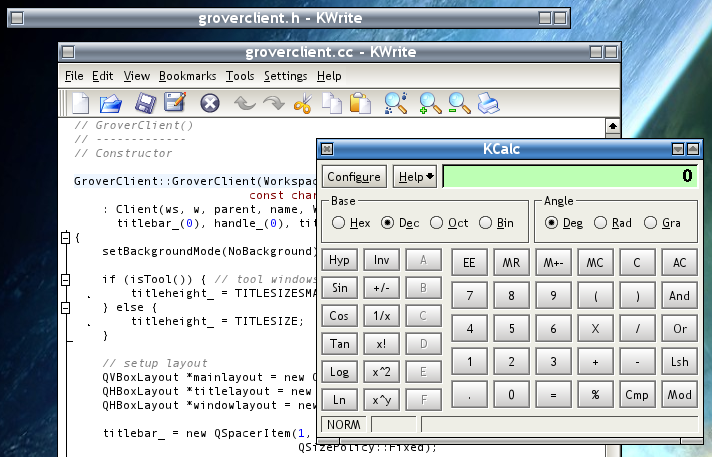Image resolution: width=712 pixels, height=457 pixels.
Task: Click the Configure button in KCalc
Action: pyautogui.click(x=354, y=177)
